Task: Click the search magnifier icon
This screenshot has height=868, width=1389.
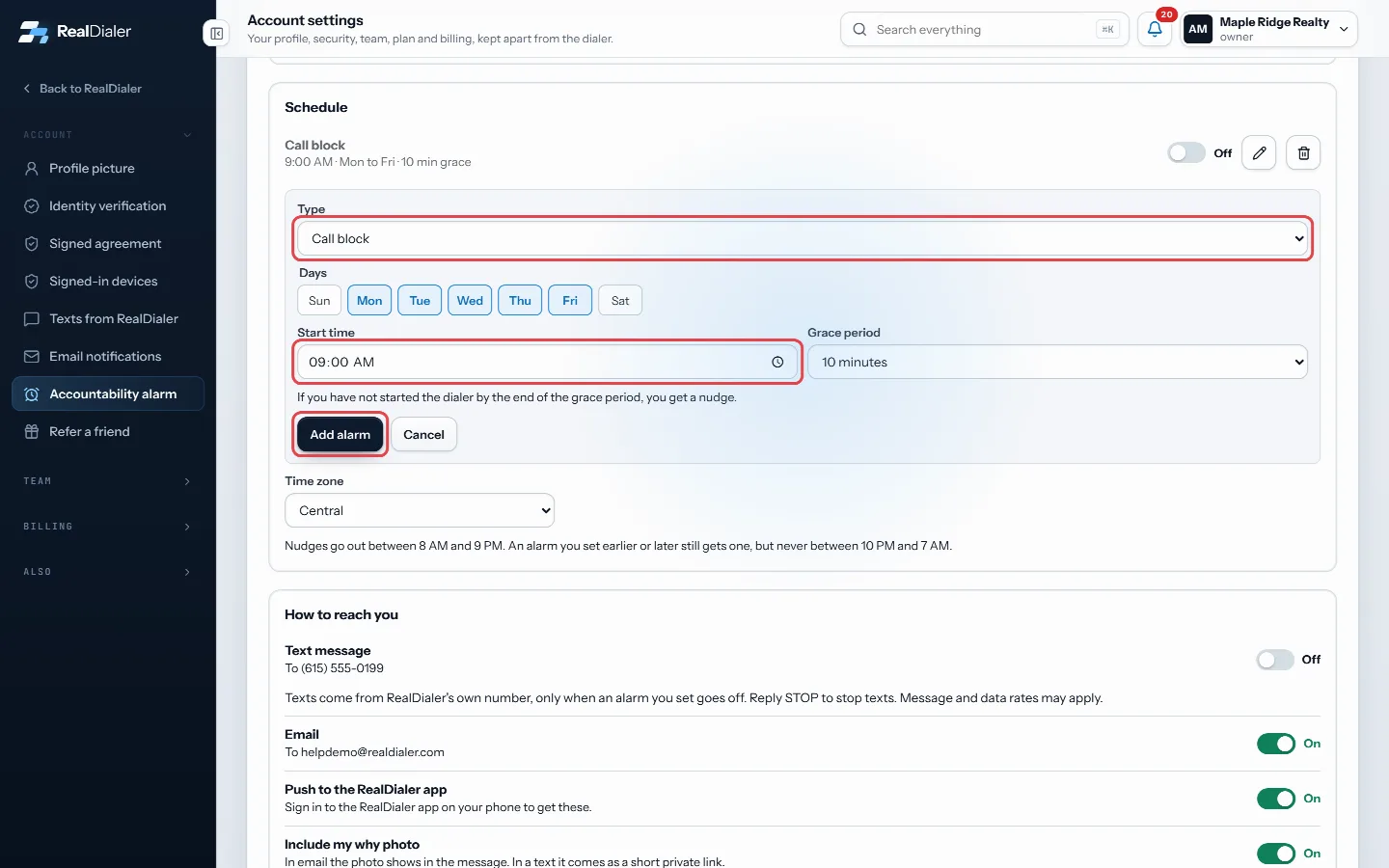Action: (859, 30)
